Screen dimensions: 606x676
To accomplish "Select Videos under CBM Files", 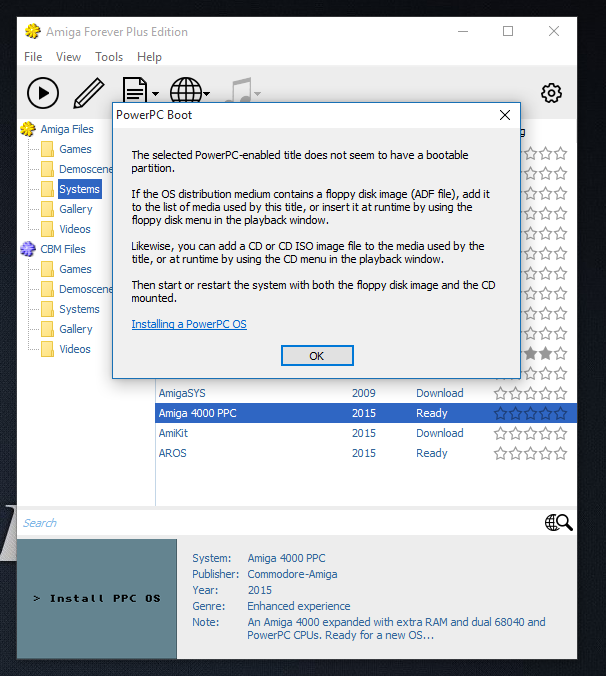I will [75, 349].
